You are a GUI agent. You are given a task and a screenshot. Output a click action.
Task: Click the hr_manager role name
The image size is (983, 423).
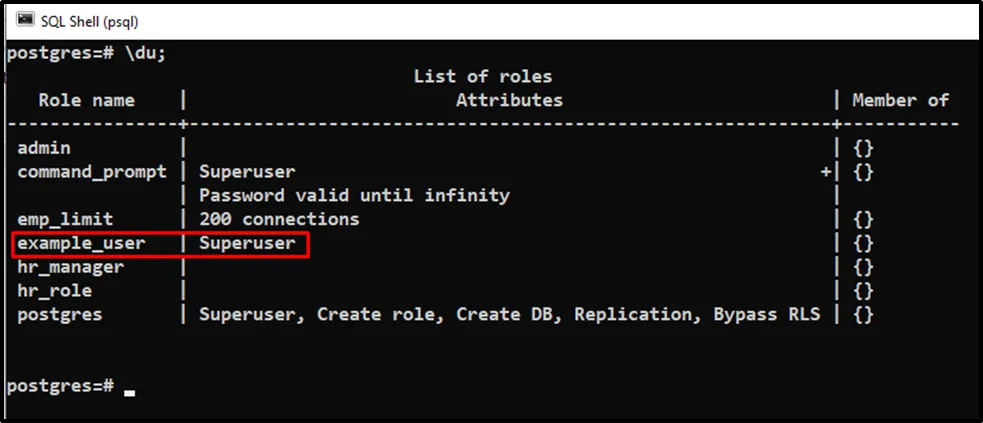click(70, 267)
